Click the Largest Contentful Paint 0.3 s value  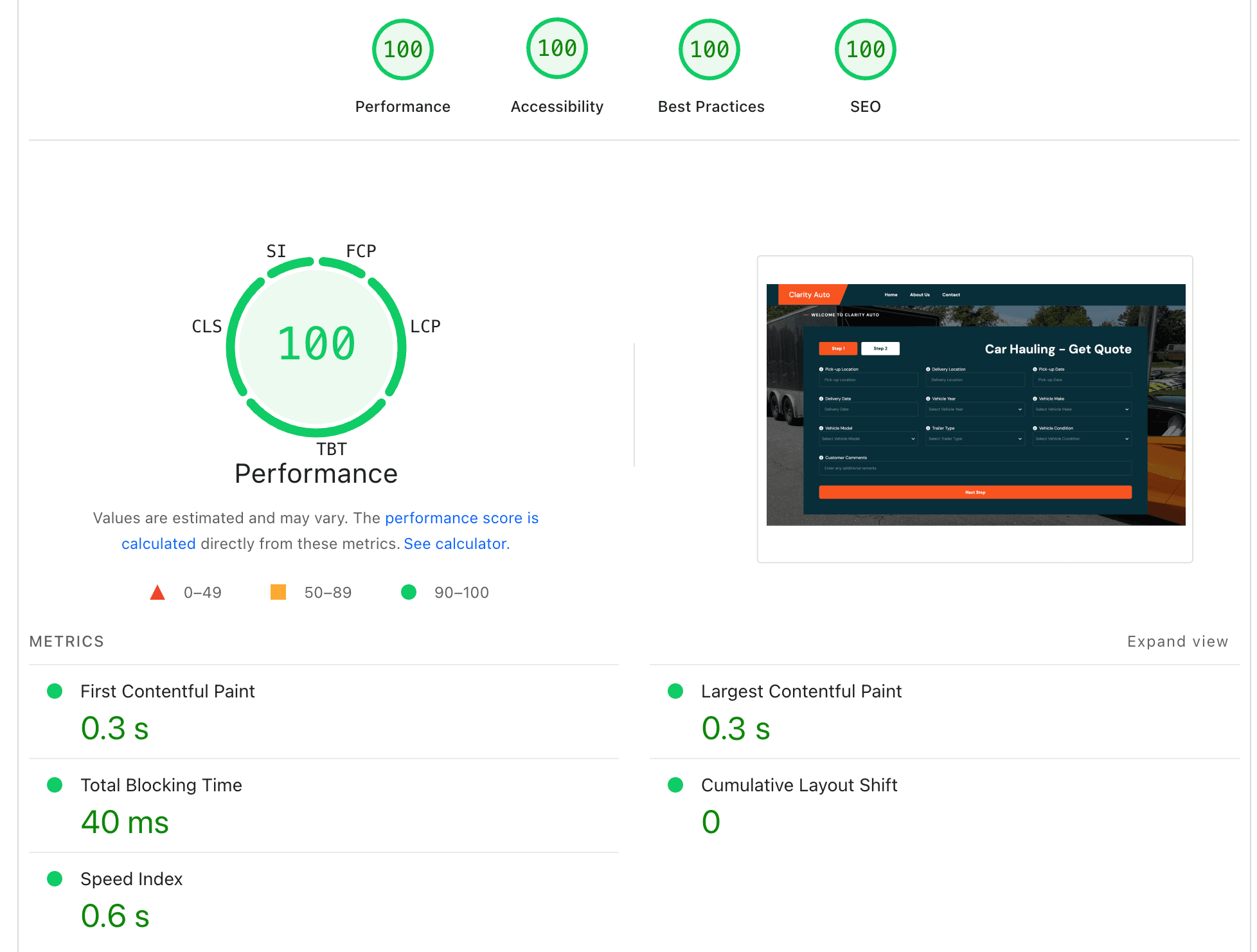736,728
